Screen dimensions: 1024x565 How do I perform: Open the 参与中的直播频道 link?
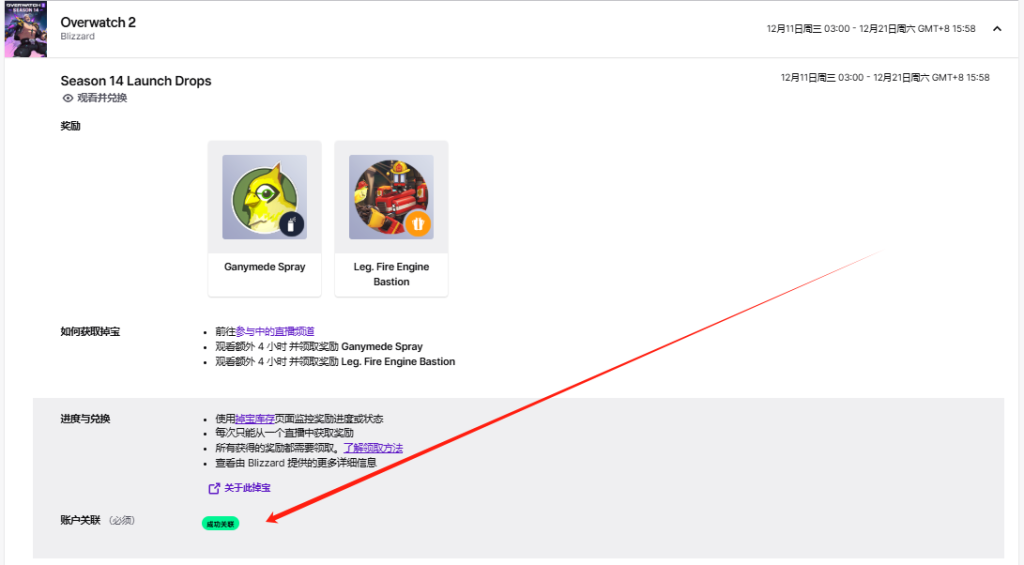[x=274, y=331]
